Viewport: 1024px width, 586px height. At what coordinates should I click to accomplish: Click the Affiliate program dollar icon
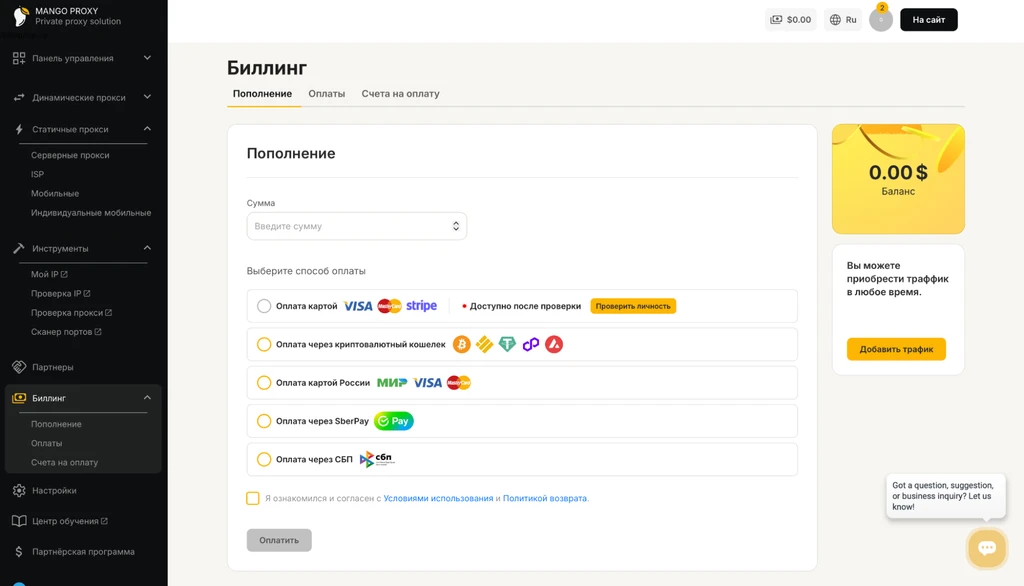(19, 552)
